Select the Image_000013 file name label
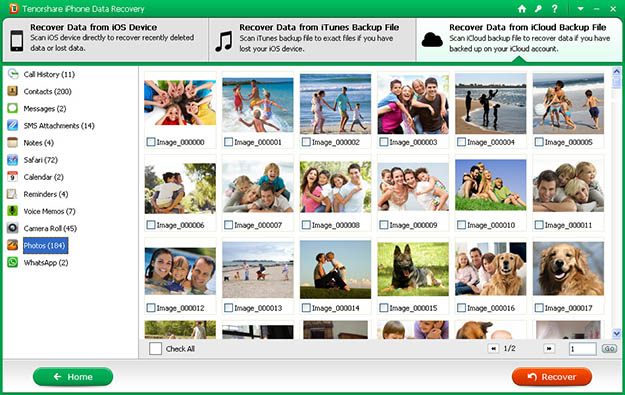This screenshot has height=395, width=625. [x=258, y=308]
